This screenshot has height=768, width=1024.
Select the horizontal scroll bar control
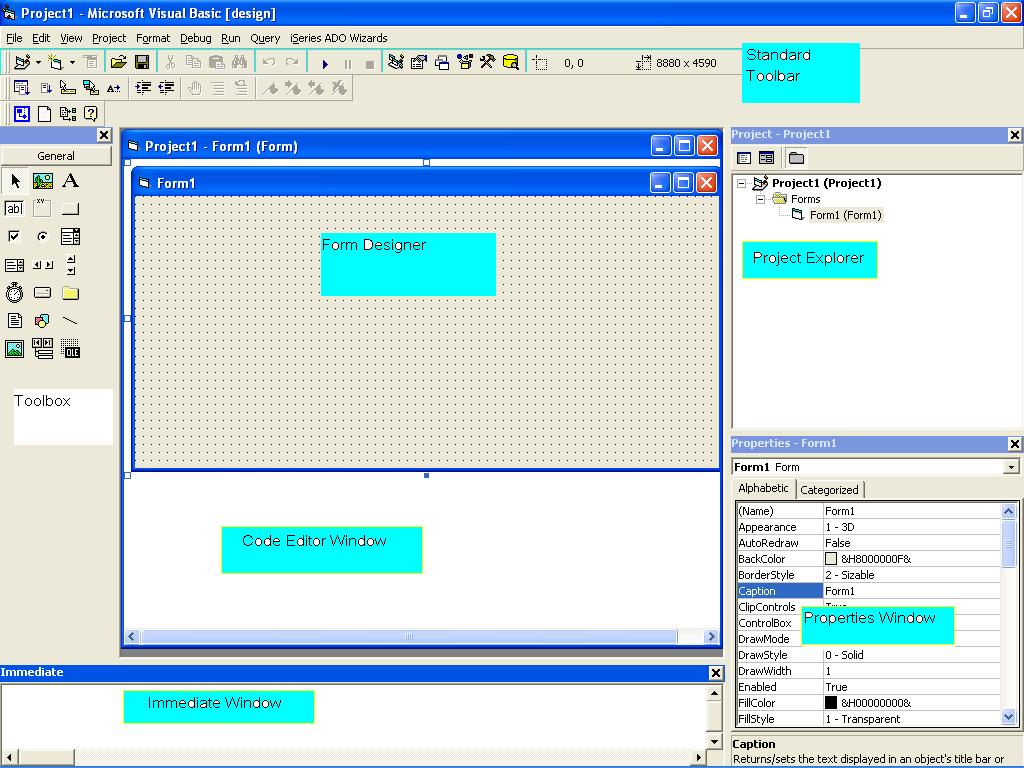43,265
